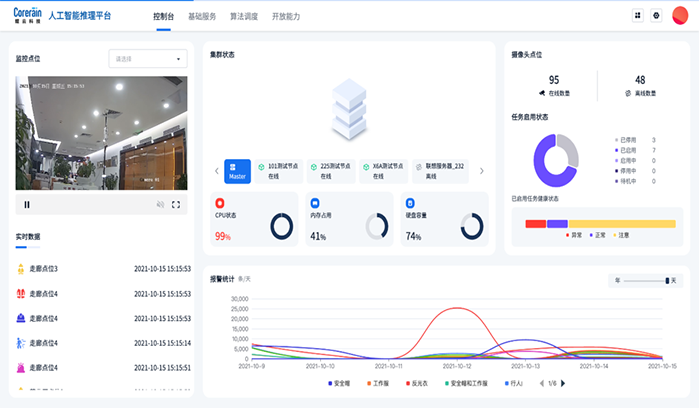
Task: Click the 硬盘容量 disk icon
Action: point(410,203)
